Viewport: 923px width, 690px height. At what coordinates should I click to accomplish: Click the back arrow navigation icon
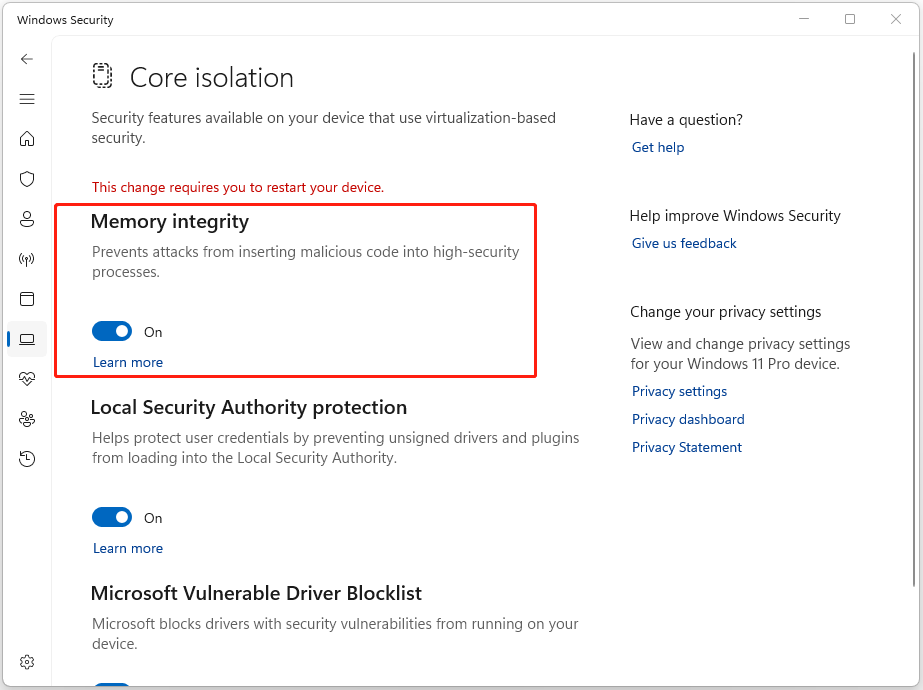pos(27,59)
